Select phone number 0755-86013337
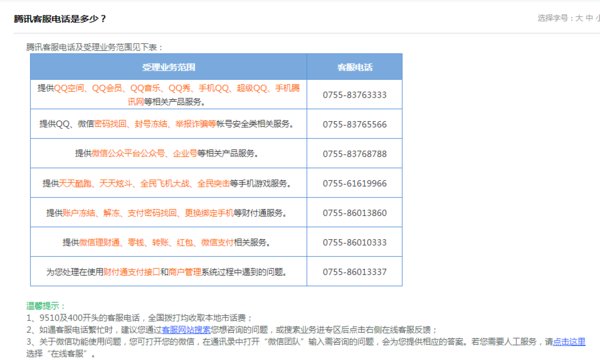This screenshot has height=361, width=600. (x=354, y=271)
